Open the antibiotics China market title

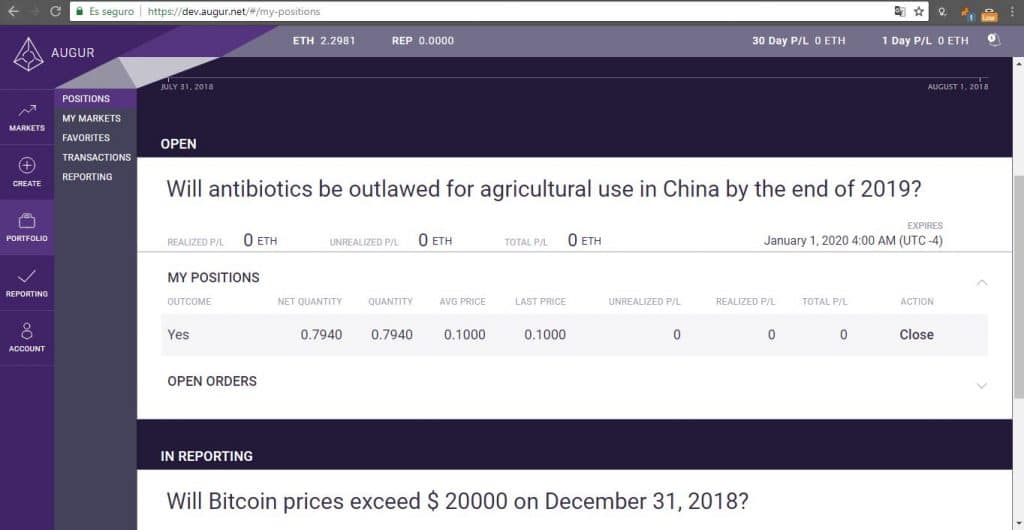coord(544,189)
